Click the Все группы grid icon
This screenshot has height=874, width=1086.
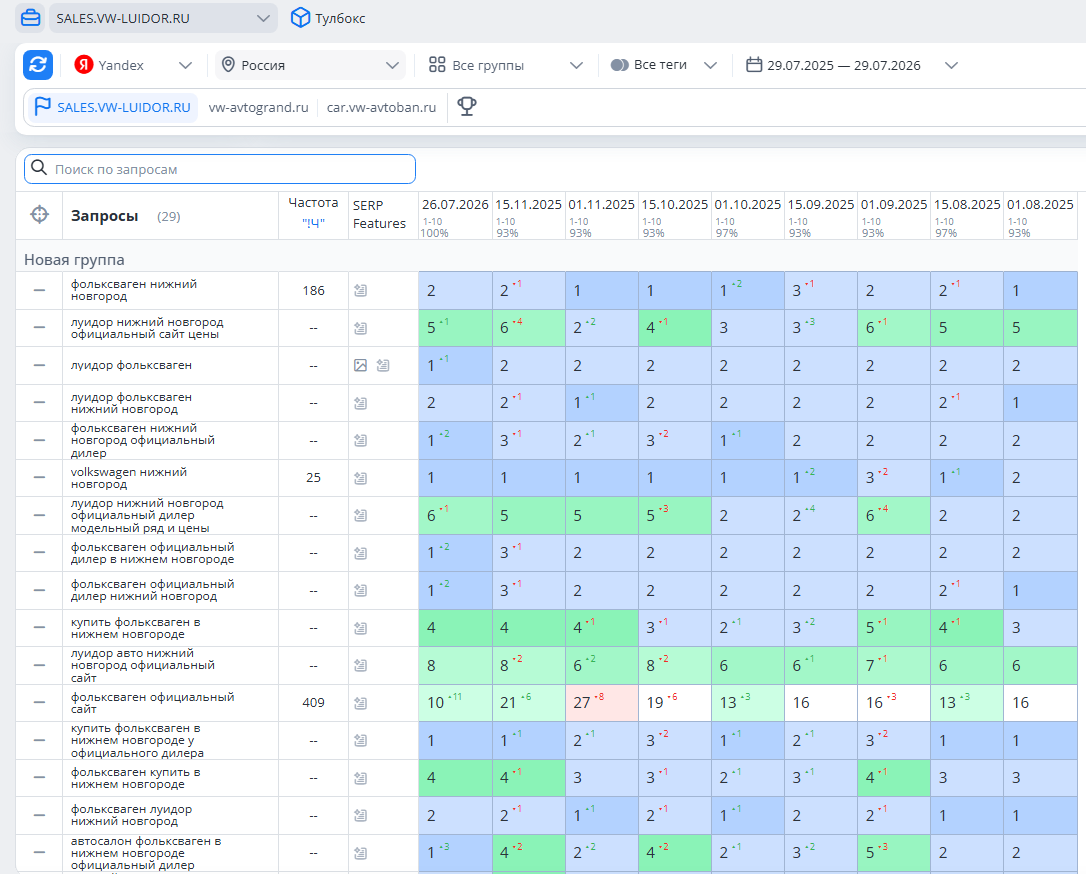click(x=437, y=65)
